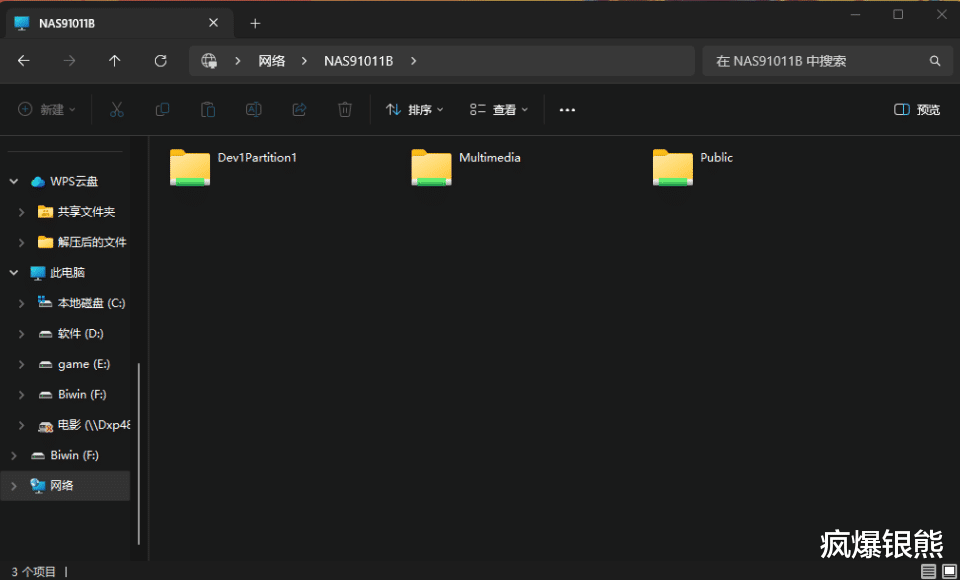This screenshot has width=960, height=580.
Task: Expand the chevron after 网络 in breadcrumb
Action: [304, 61]
